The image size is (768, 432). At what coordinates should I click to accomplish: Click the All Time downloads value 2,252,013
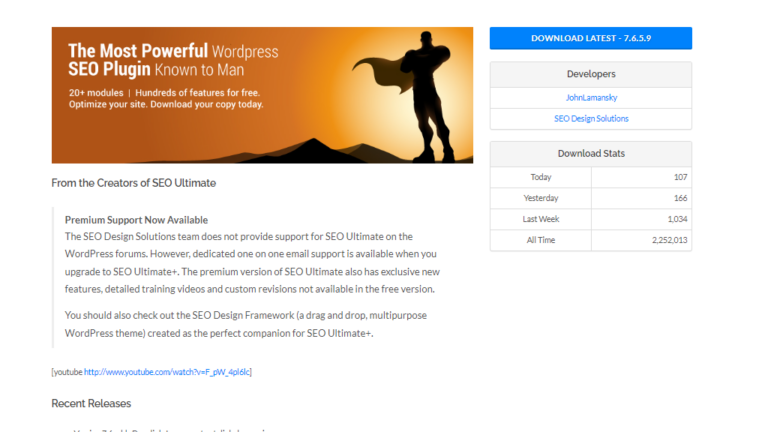click(x=664, y=240)
